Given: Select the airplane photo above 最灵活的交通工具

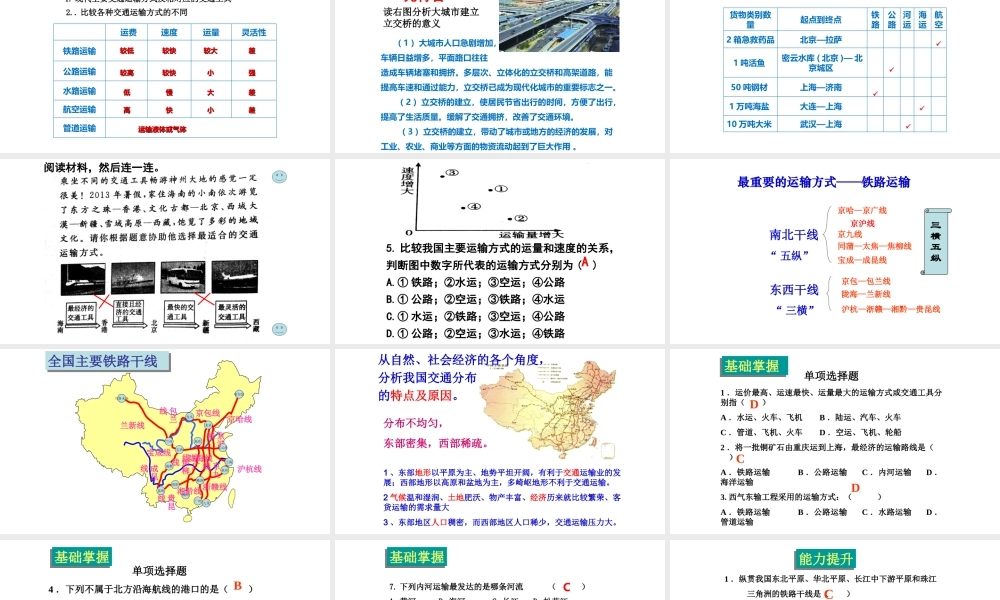Looking at the screenshot, I should pyautogui.click(x=235, y=277).
